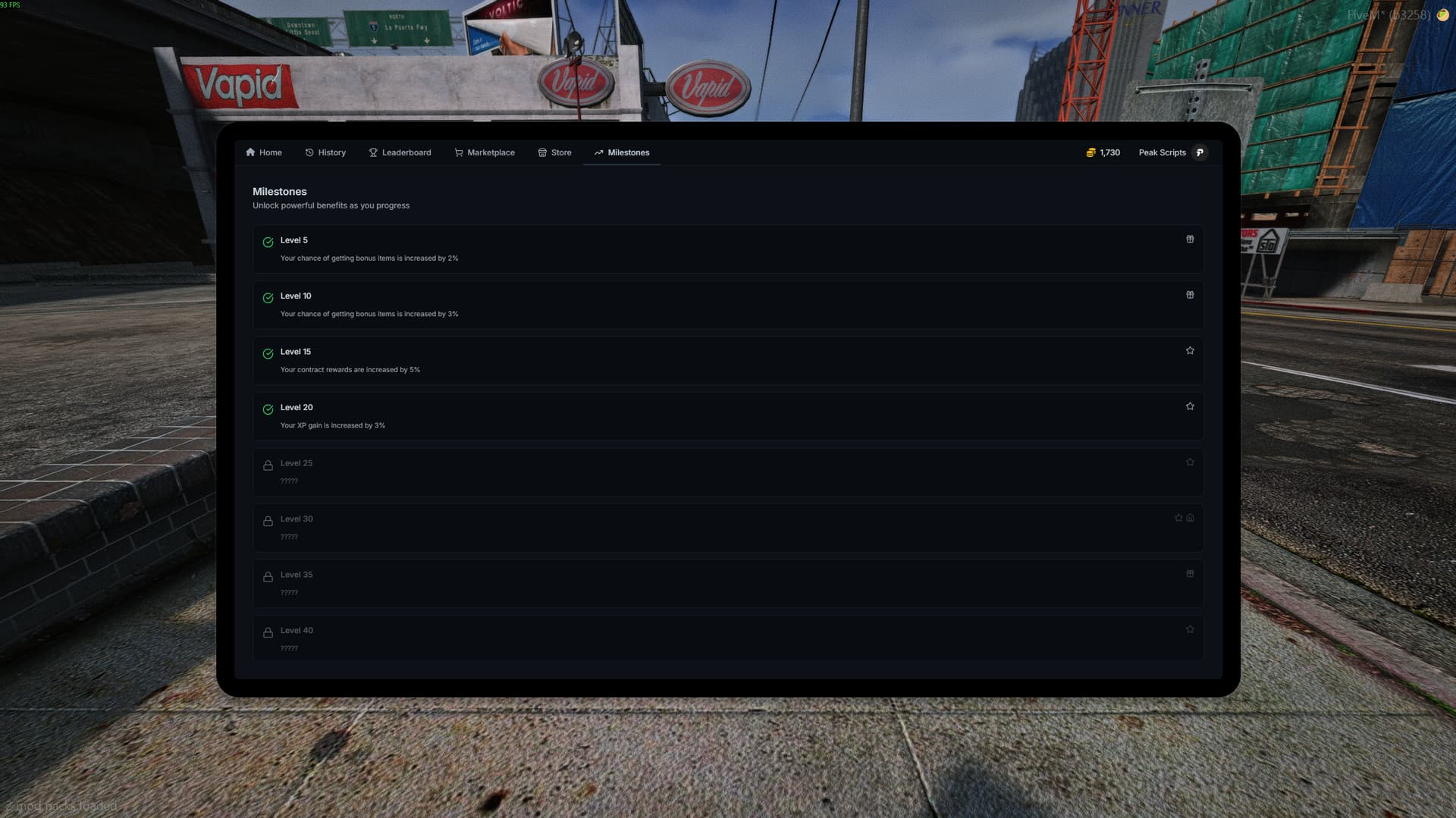Screen dimensions: 1456x818
Task: Click the Level 5 gift reward icon
Action: (x=1190, y=239)
